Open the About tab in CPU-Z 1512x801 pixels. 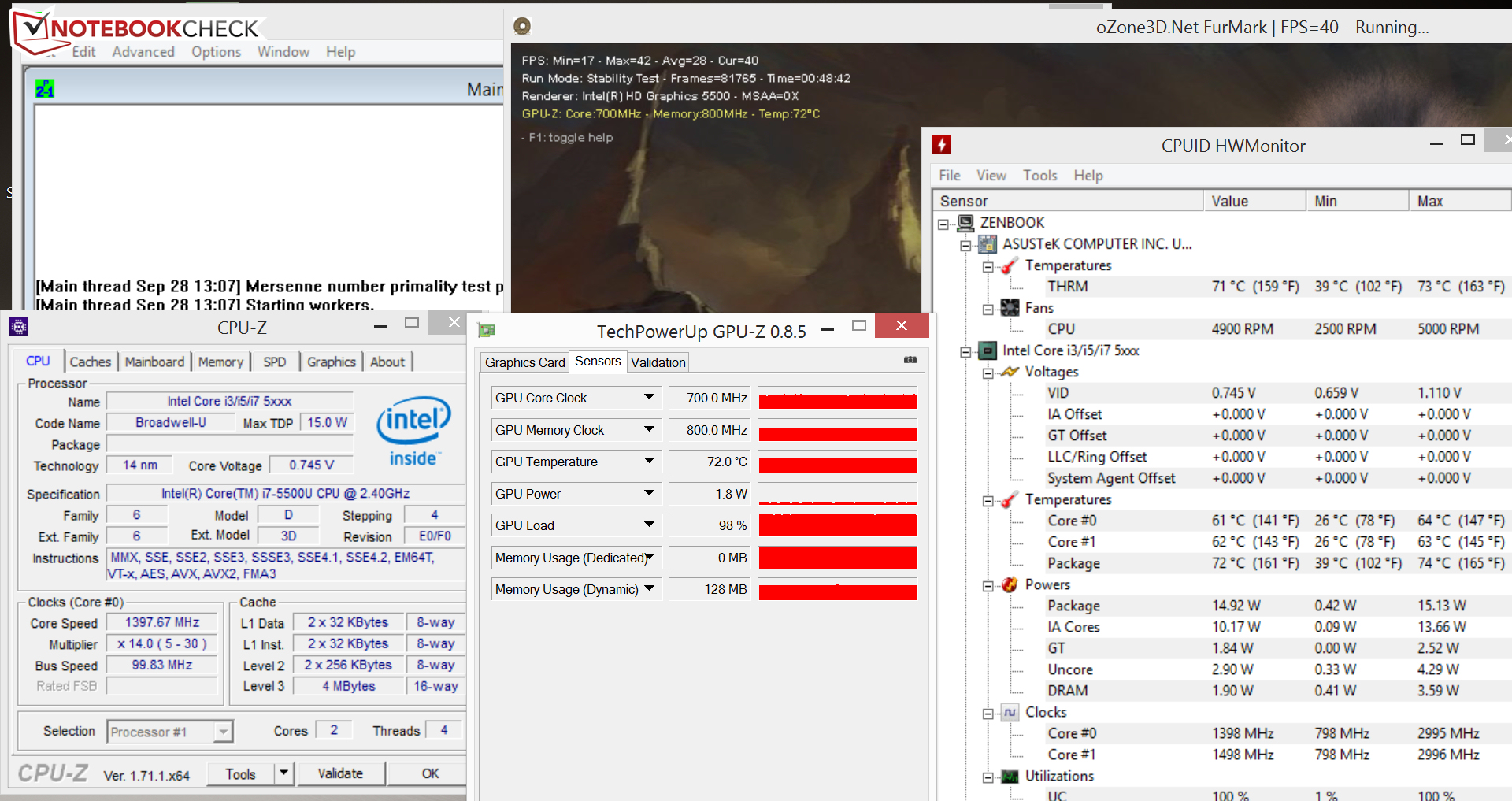387,362
